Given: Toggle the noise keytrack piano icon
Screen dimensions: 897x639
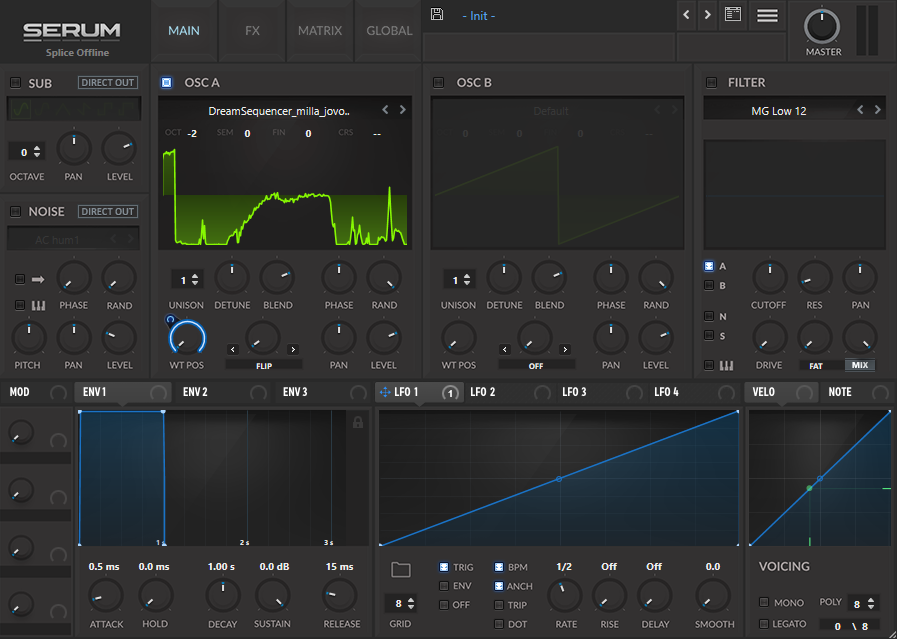Looking at the screenshot, I should 38,305.
